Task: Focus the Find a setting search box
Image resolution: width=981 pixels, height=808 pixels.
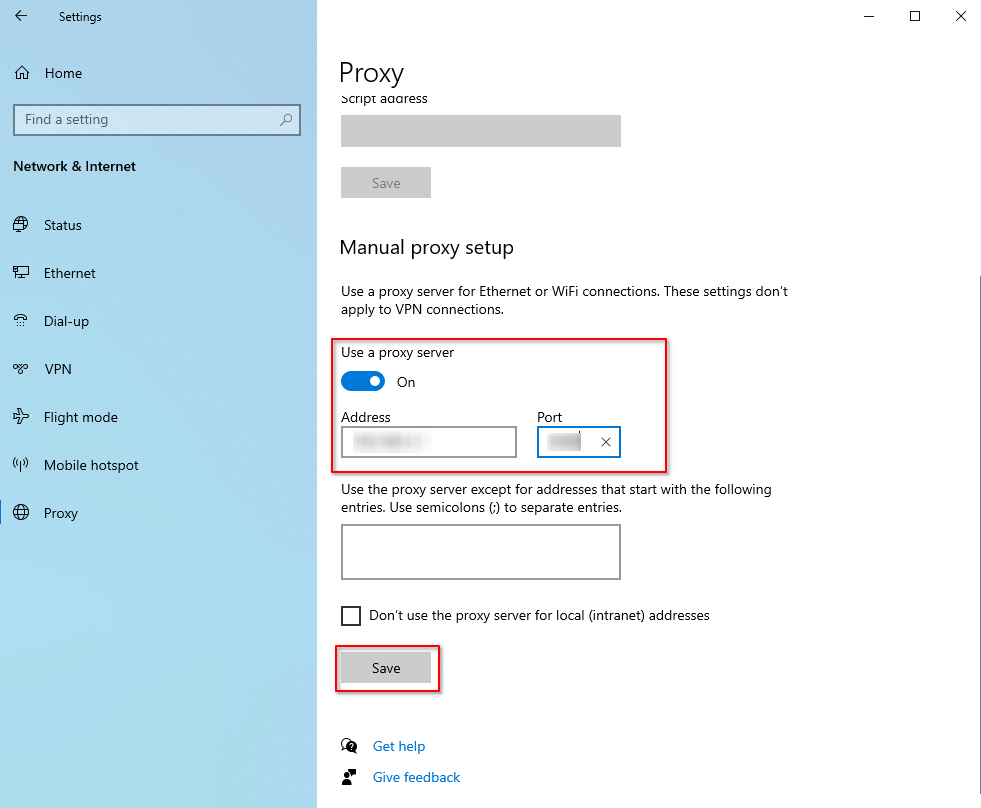Action: [156, 119]
